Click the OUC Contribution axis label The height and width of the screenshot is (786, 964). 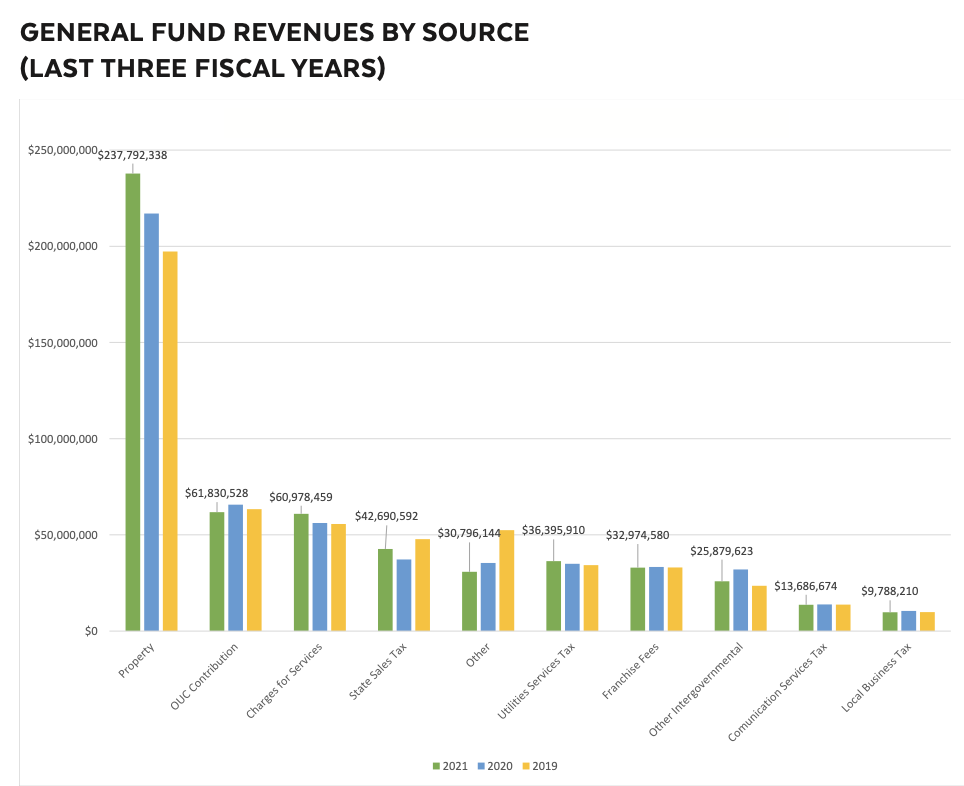205,677
